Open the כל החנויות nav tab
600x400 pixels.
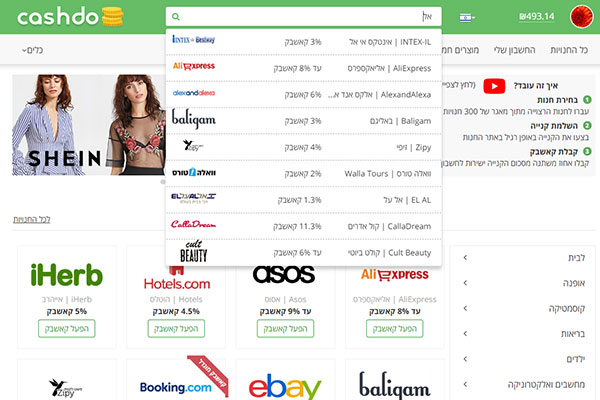pyautogui.click(x=569, y=50)
